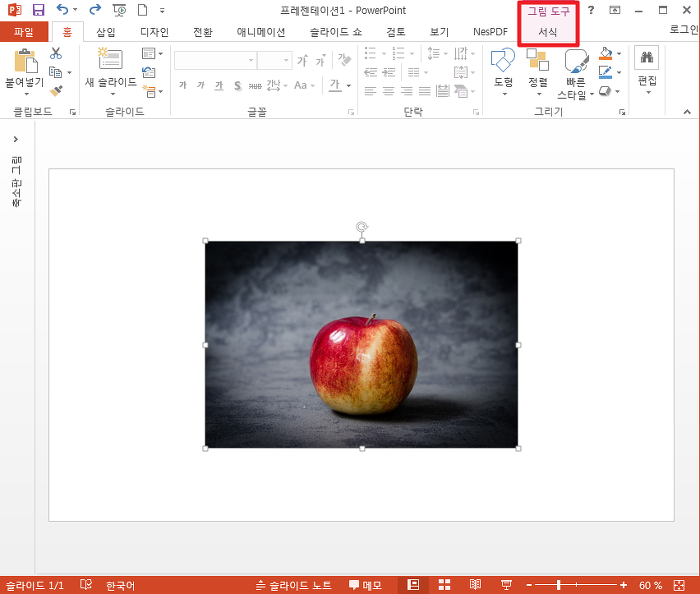Align text left
The width and height of the screenshot is (700, 594).
coord(370,91)
